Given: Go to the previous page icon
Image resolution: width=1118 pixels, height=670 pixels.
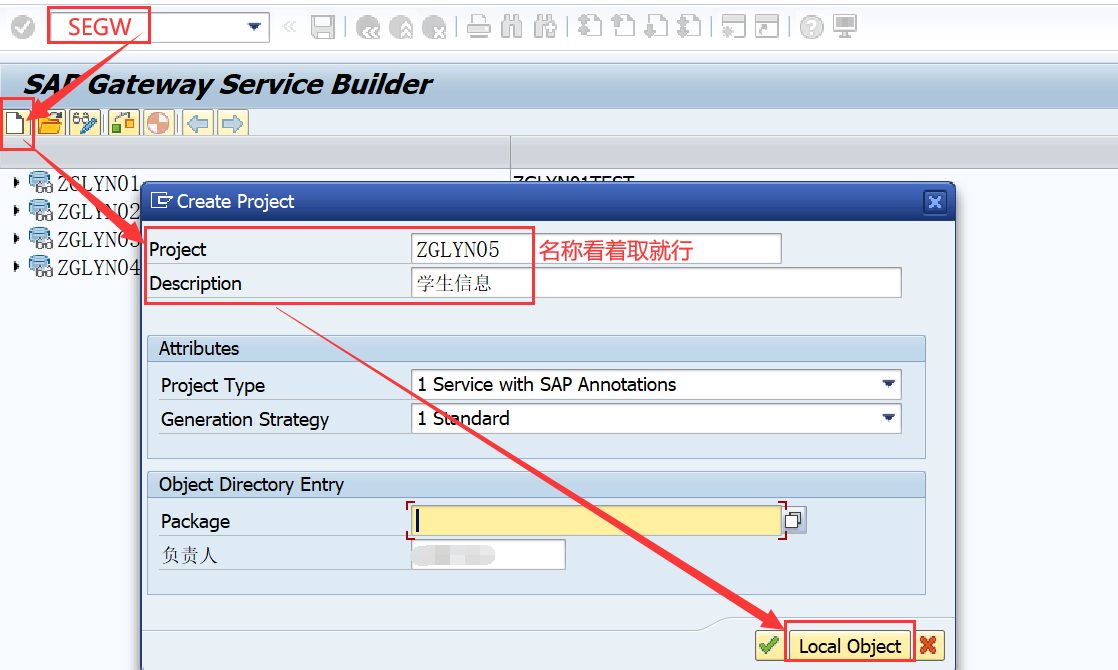Looking at the screenshot, I should pos(623,27).
